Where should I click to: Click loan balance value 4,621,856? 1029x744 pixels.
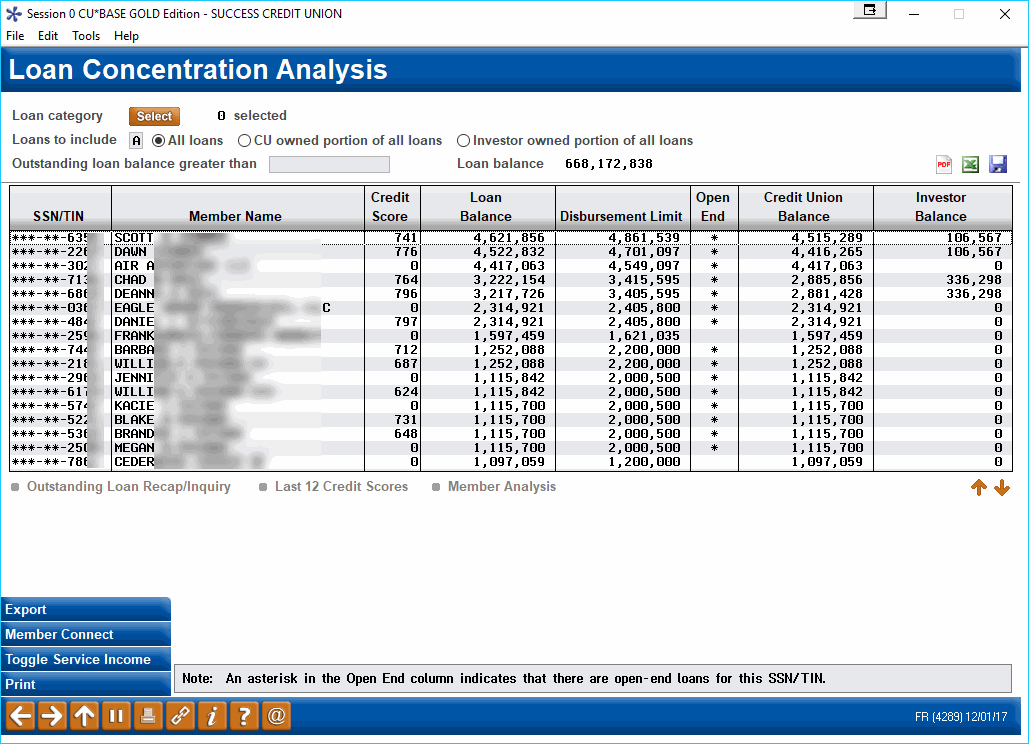(509, 238)
